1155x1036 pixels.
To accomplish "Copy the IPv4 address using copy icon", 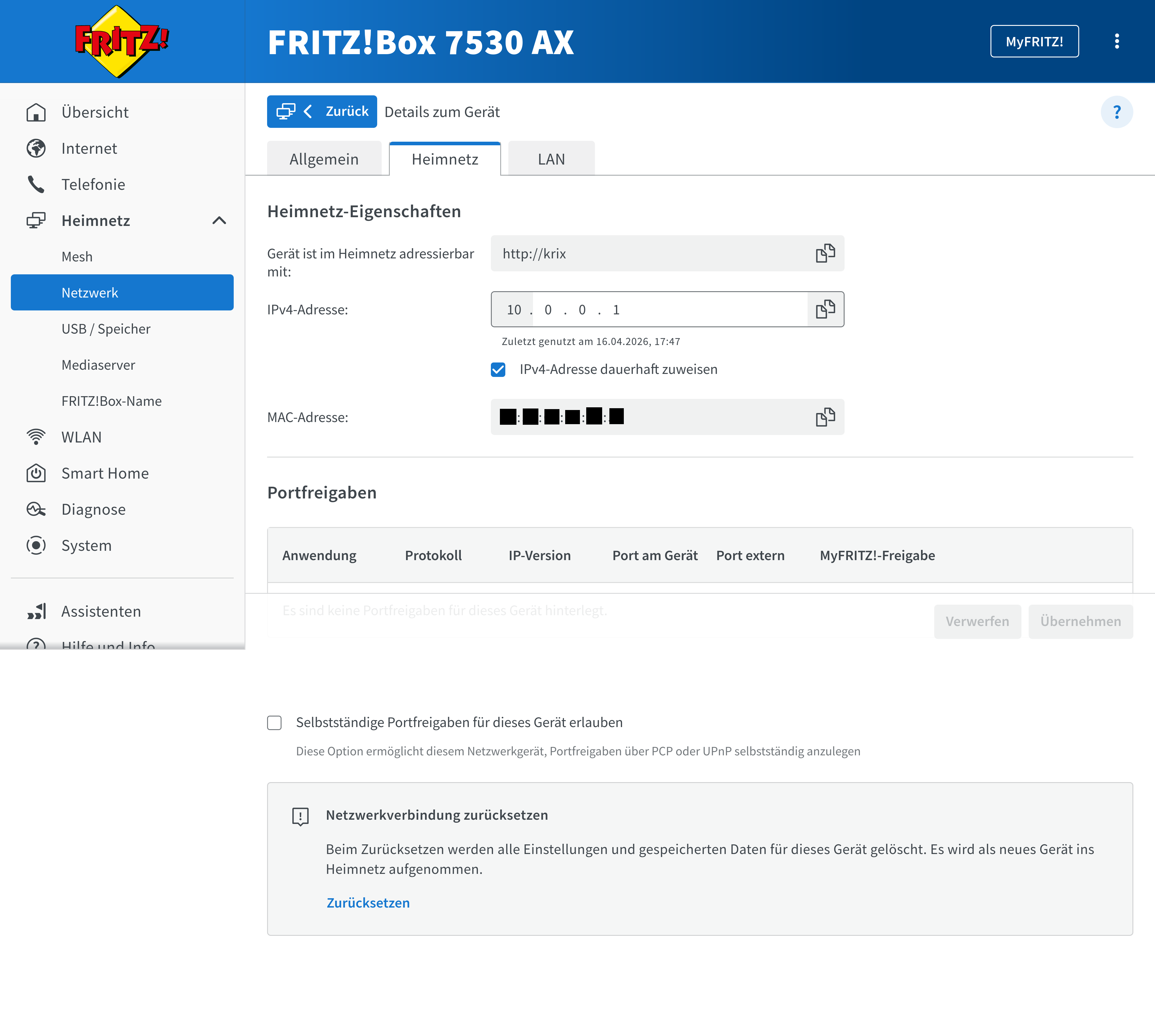I will 825,309.
